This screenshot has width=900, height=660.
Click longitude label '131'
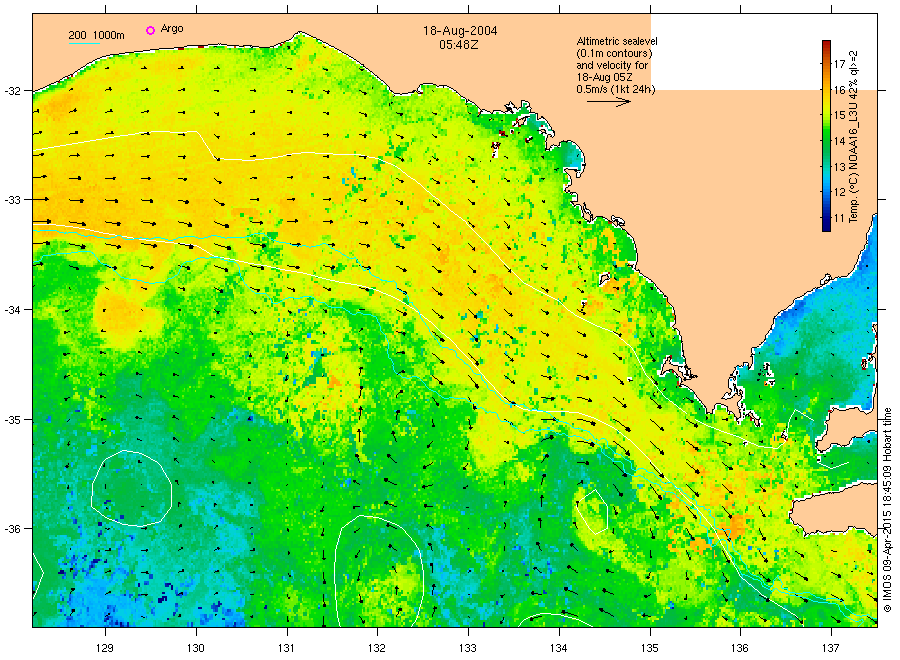coord(286,648)
